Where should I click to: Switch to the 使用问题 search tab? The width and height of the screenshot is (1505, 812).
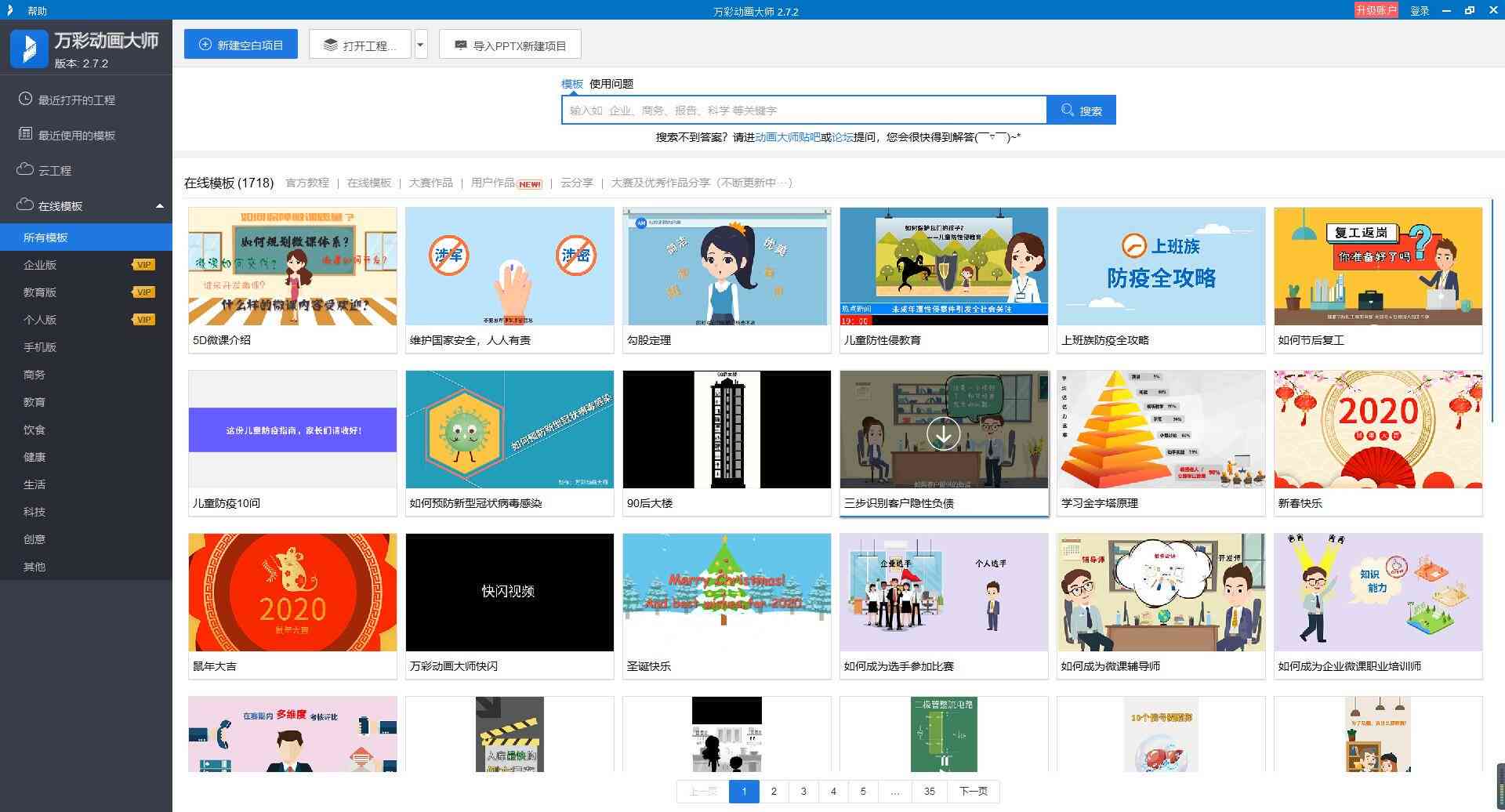coord(611,84)
